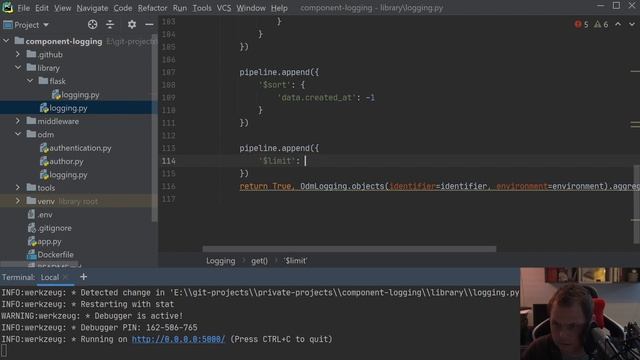Open the Run menu
Image resolution: width=640 pixels, height=360 pixels.
[180, 8]
